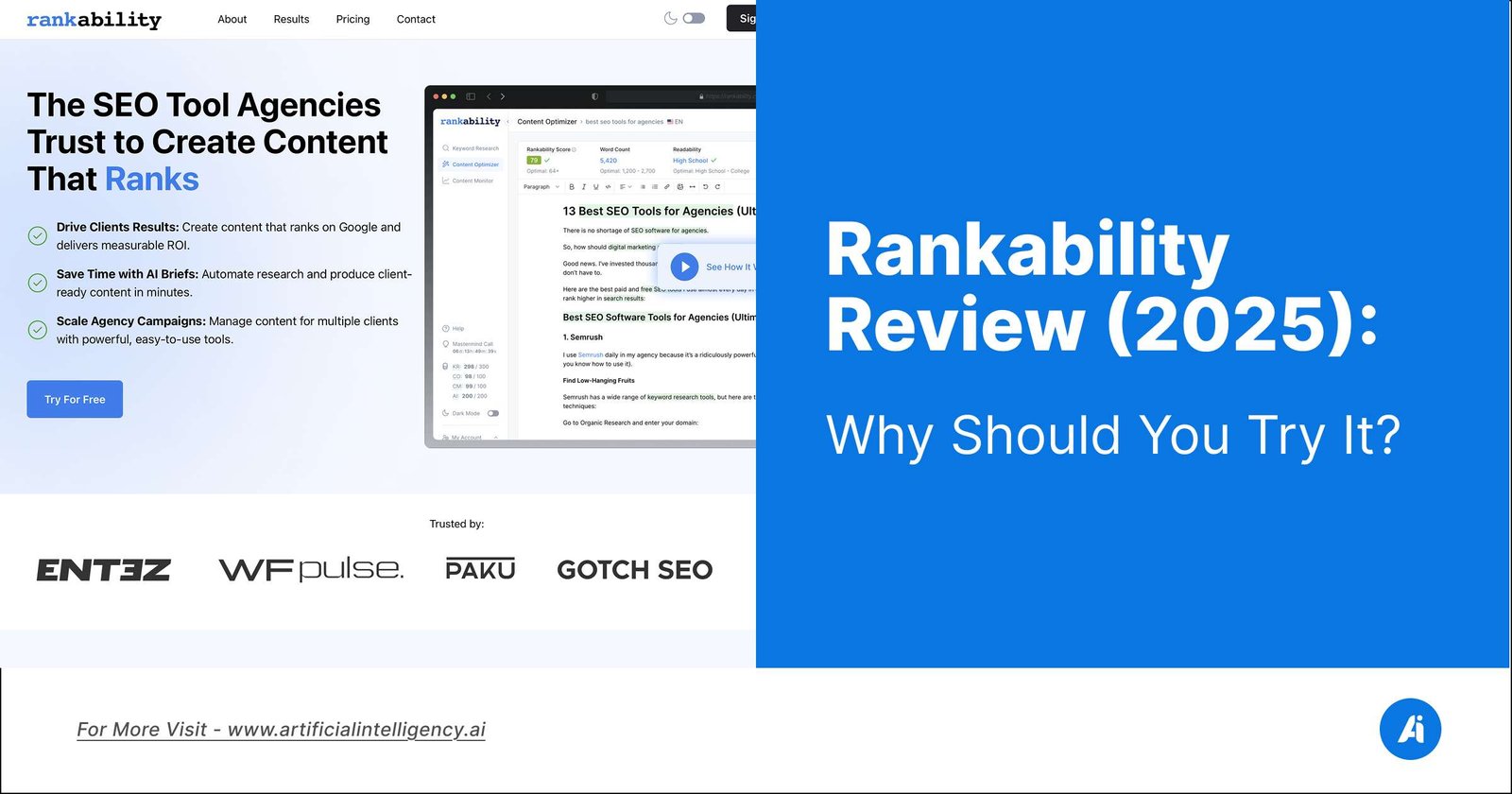Click the moon icon in the site header
This screenshot has width=1512, height=794.
pyautogui.click(x=670, y=18)
